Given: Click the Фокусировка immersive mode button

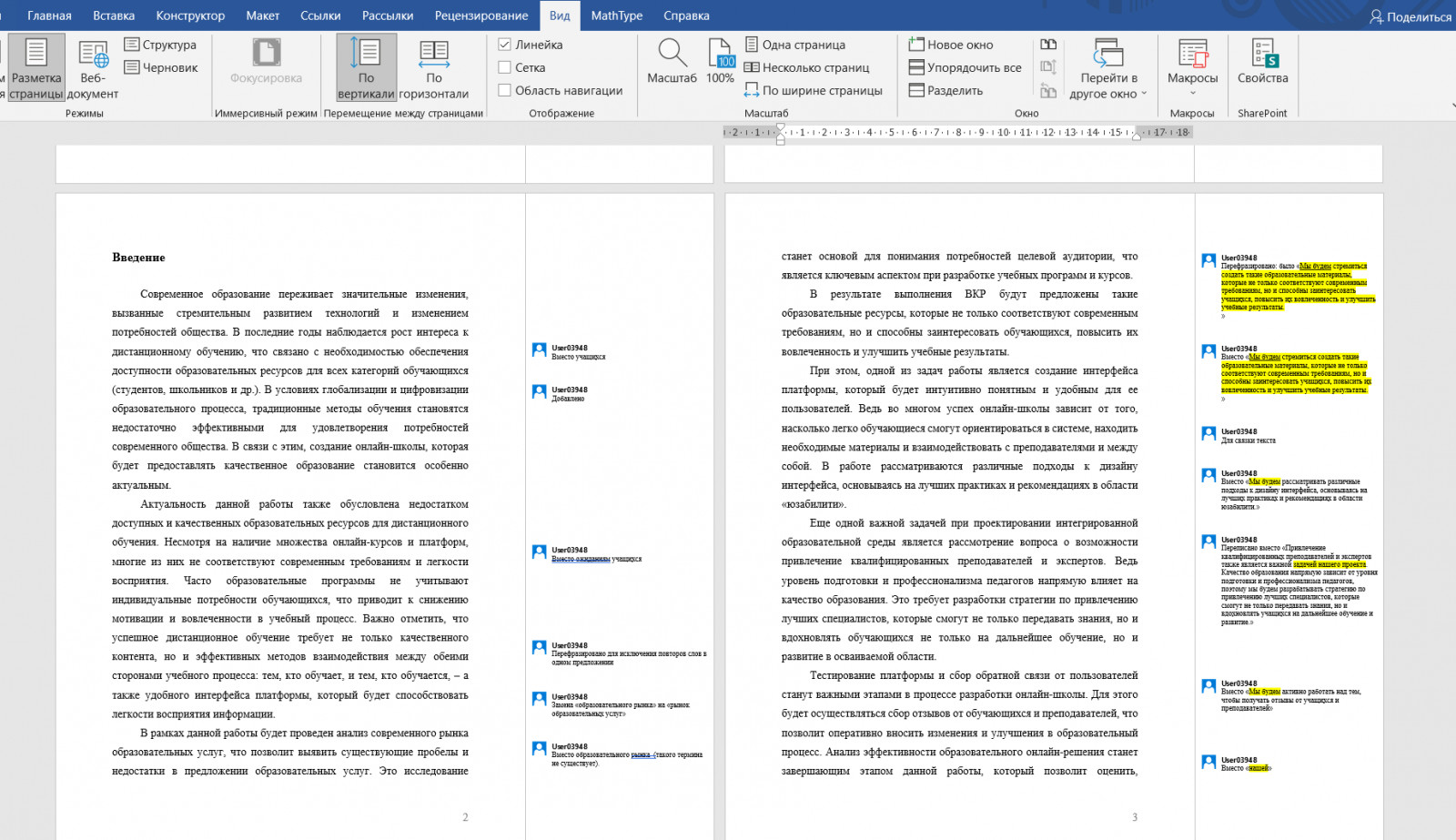Looking at the screenshot, I should (266, 62).
